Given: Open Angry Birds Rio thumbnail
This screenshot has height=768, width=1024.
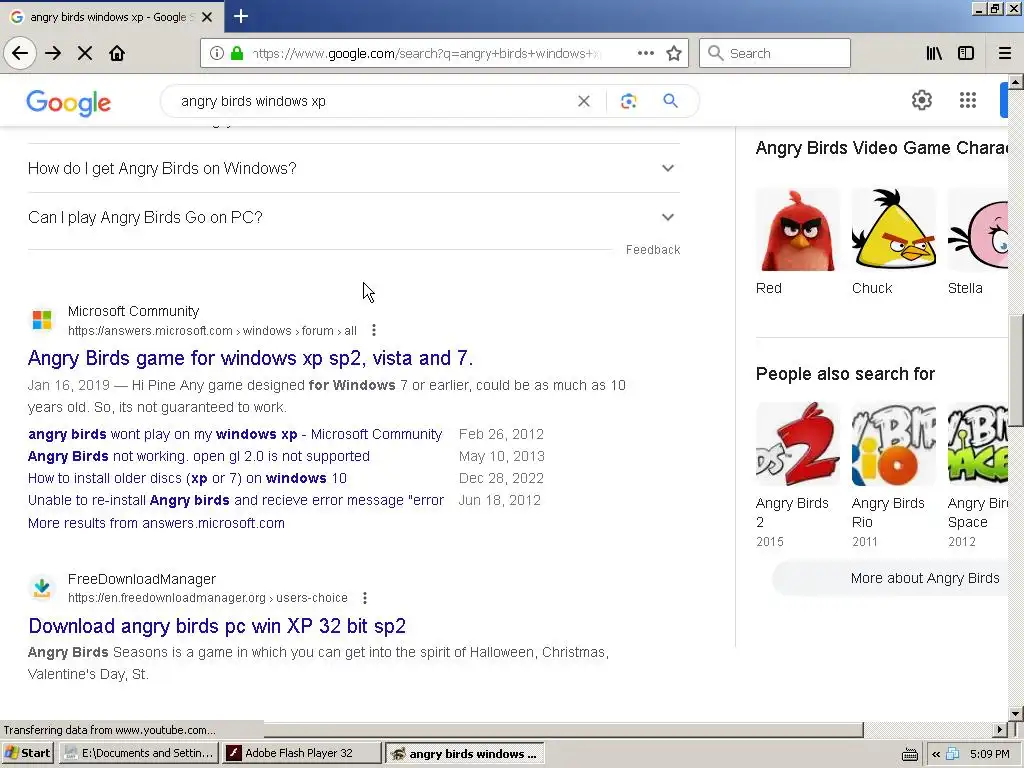Looking at the screenshot, I should click(x=893, y=444).
